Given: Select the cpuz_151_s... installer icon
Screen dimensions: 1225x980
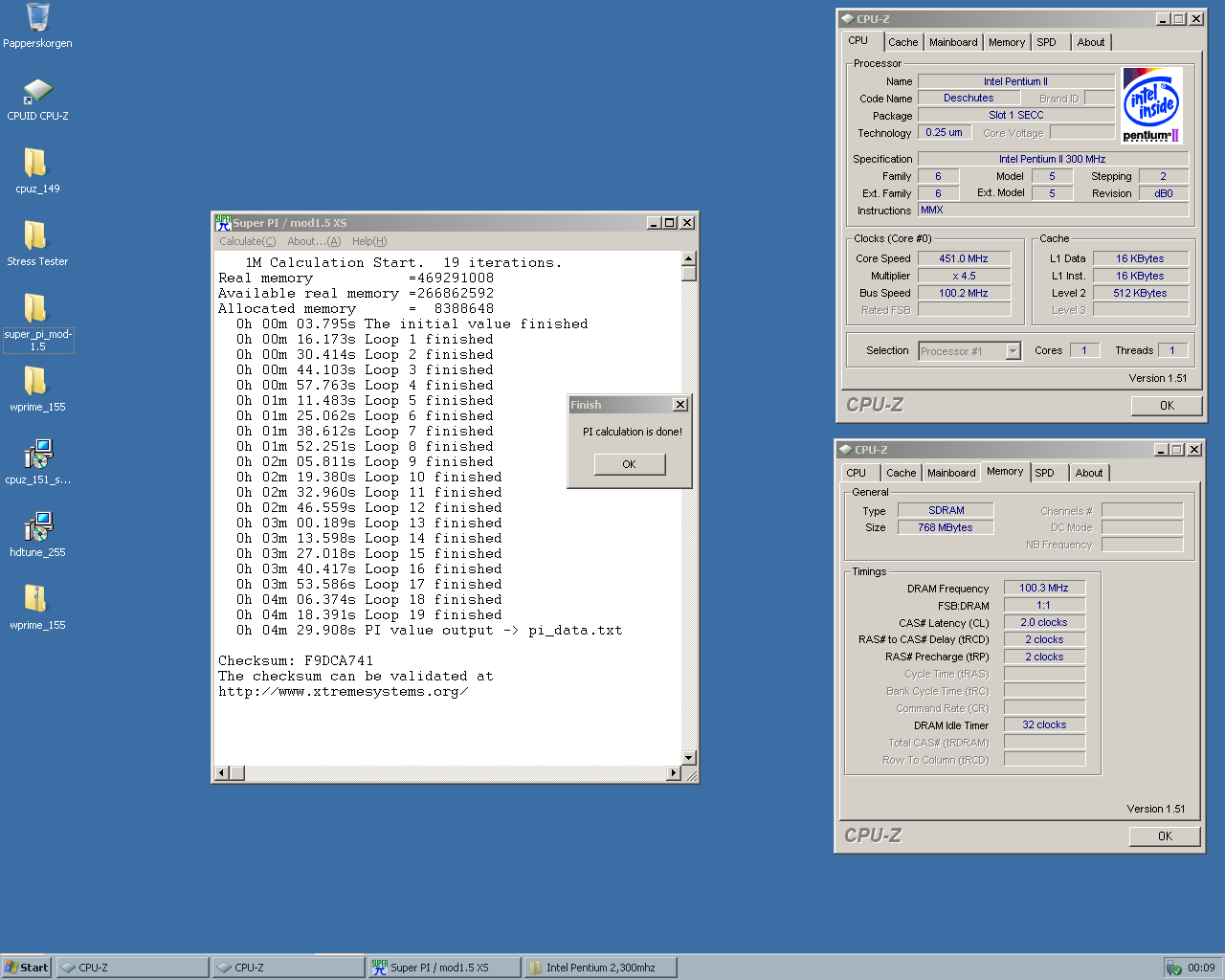Looking at the screenshot, I should (37, 454).
